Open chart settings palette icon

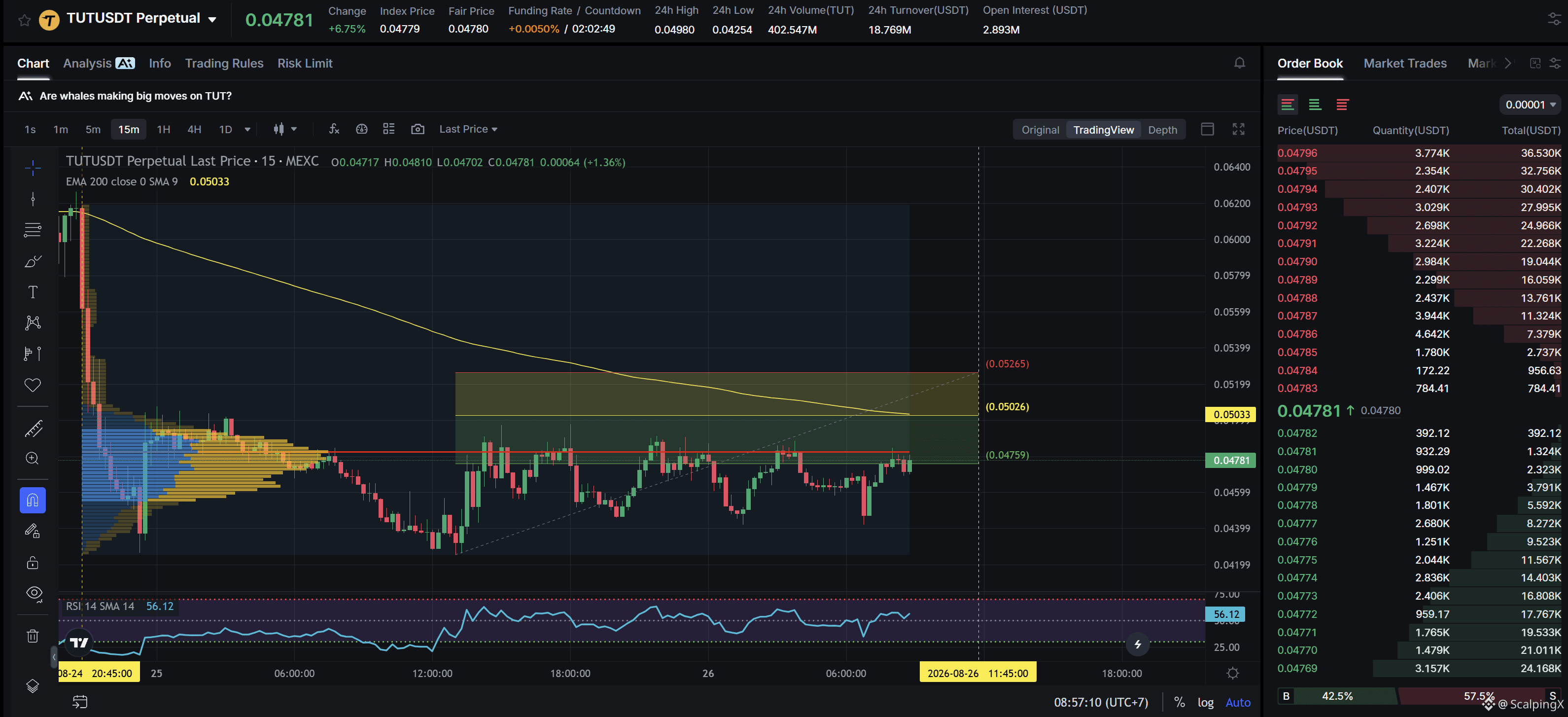(x=362, y=129)
